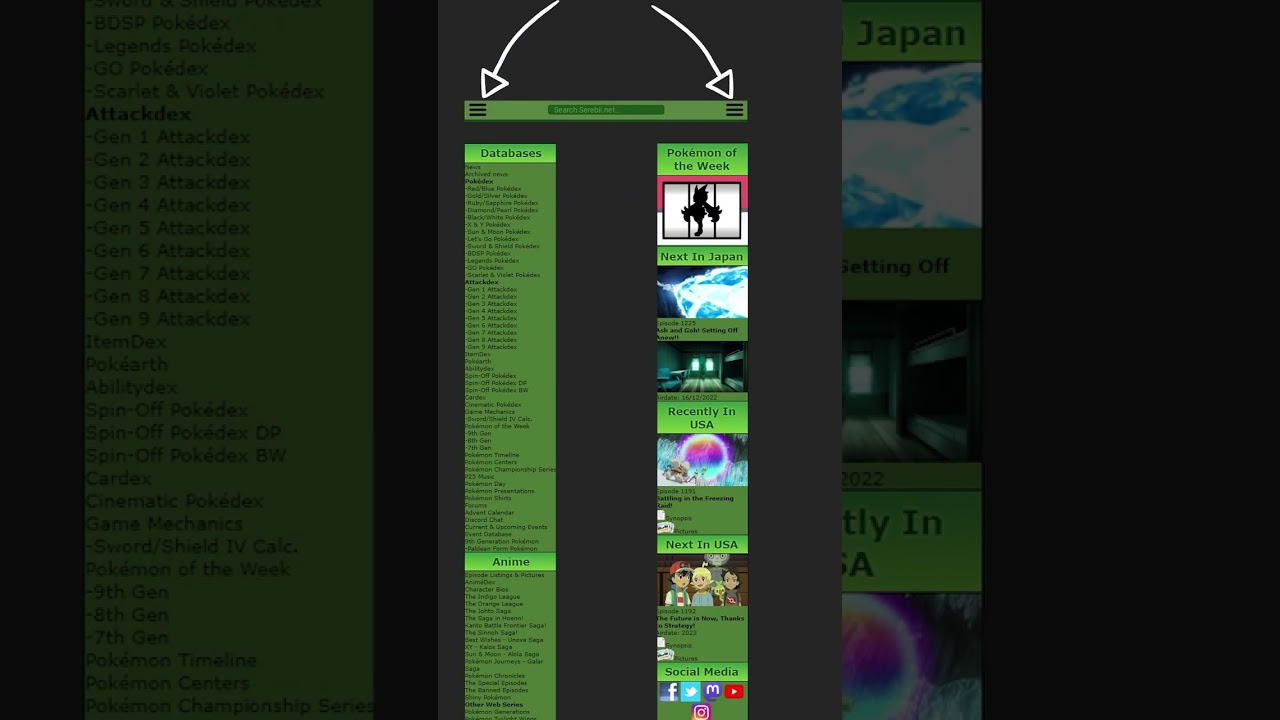
Task: Open the Game Mechanics link
Action: (490, 412)
